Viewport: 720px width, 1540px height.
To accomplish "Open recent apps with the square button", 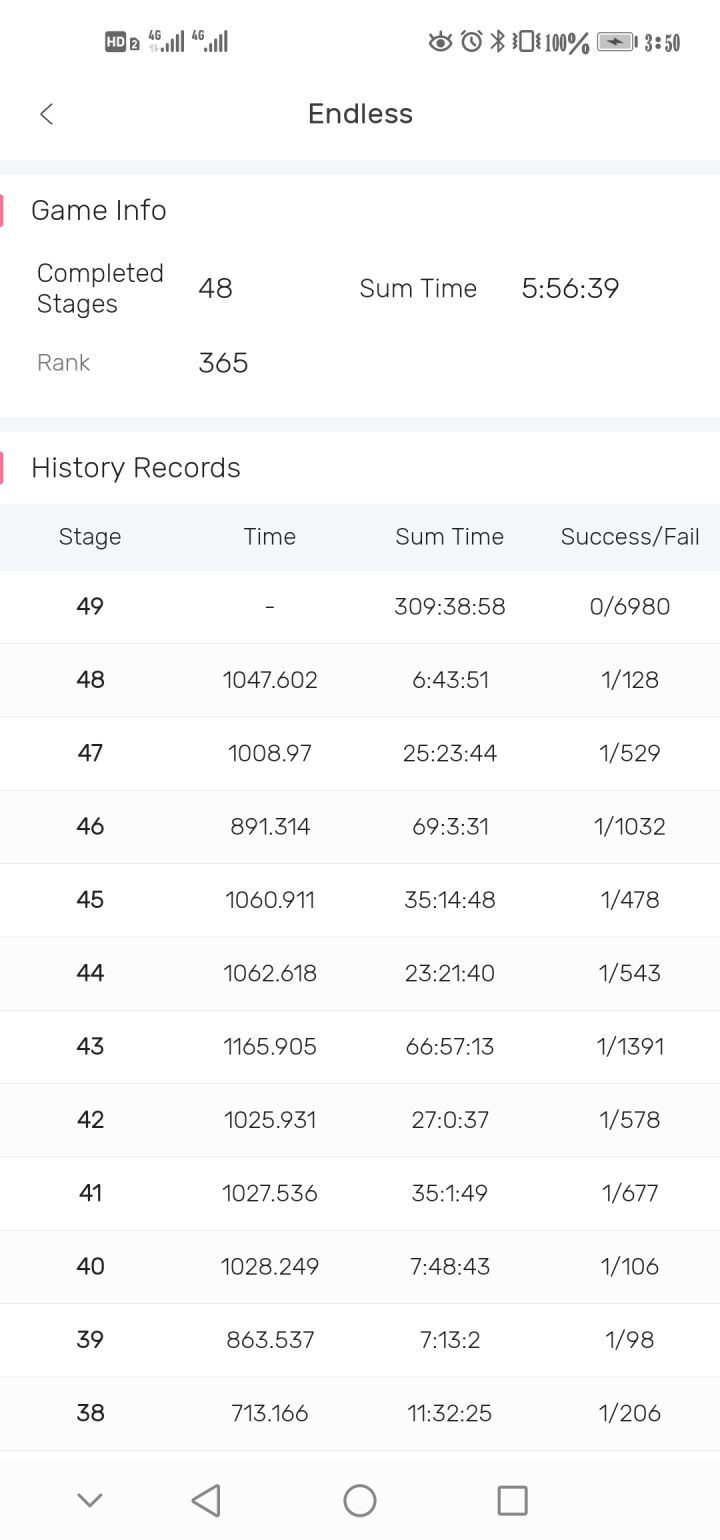I will tap(512, 1500).
